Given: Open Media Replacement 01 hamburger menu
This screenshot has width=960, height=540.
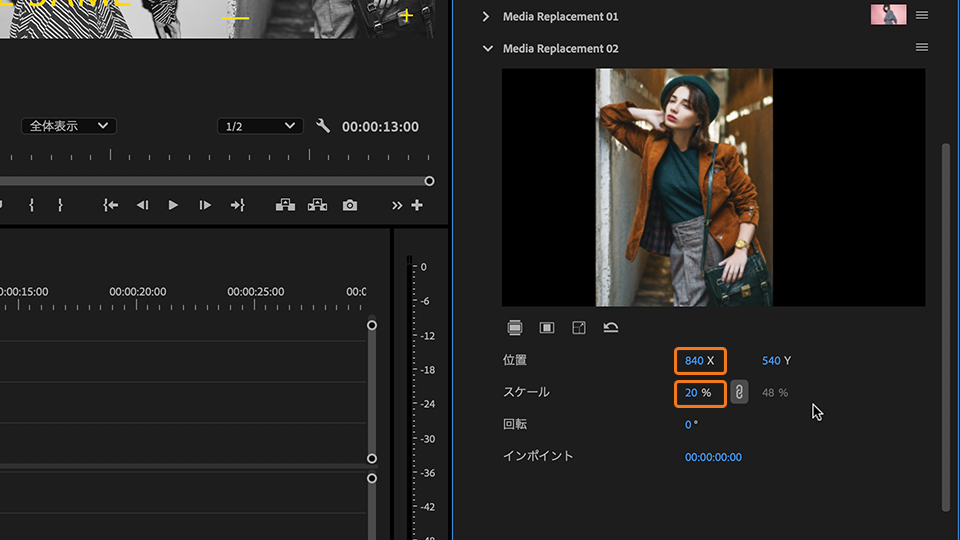Looking at the screenshot, I should [x=921, y=15].
